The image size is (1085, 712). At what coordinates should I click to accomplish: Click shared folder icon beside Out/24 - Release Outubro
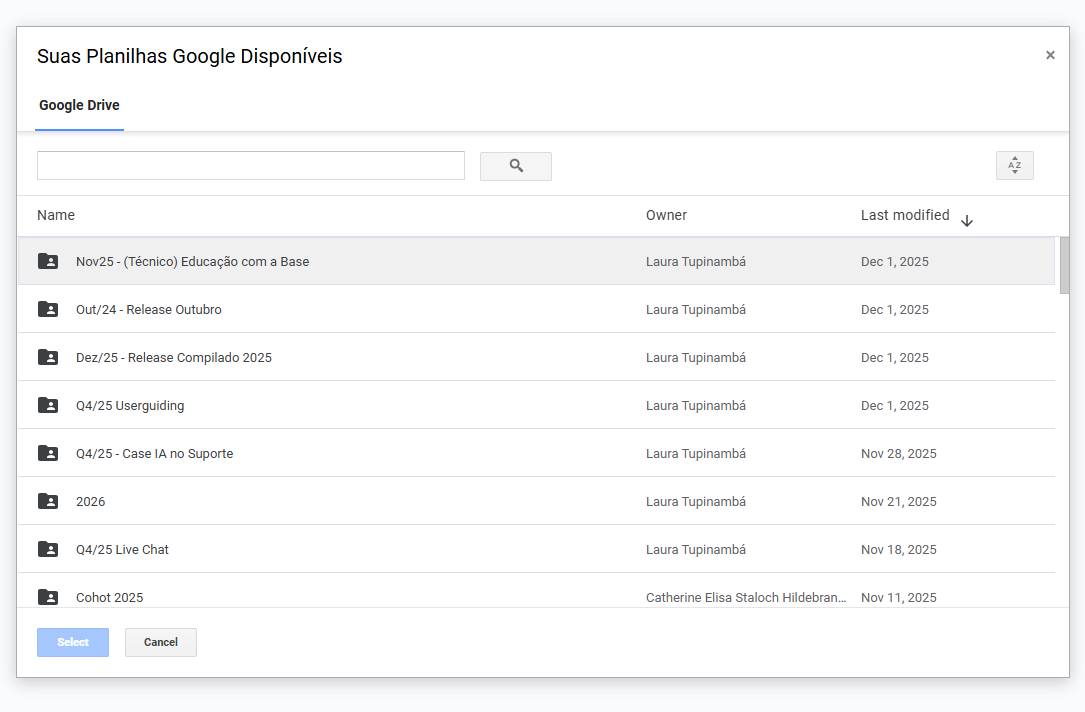click(x=48, y=310)
